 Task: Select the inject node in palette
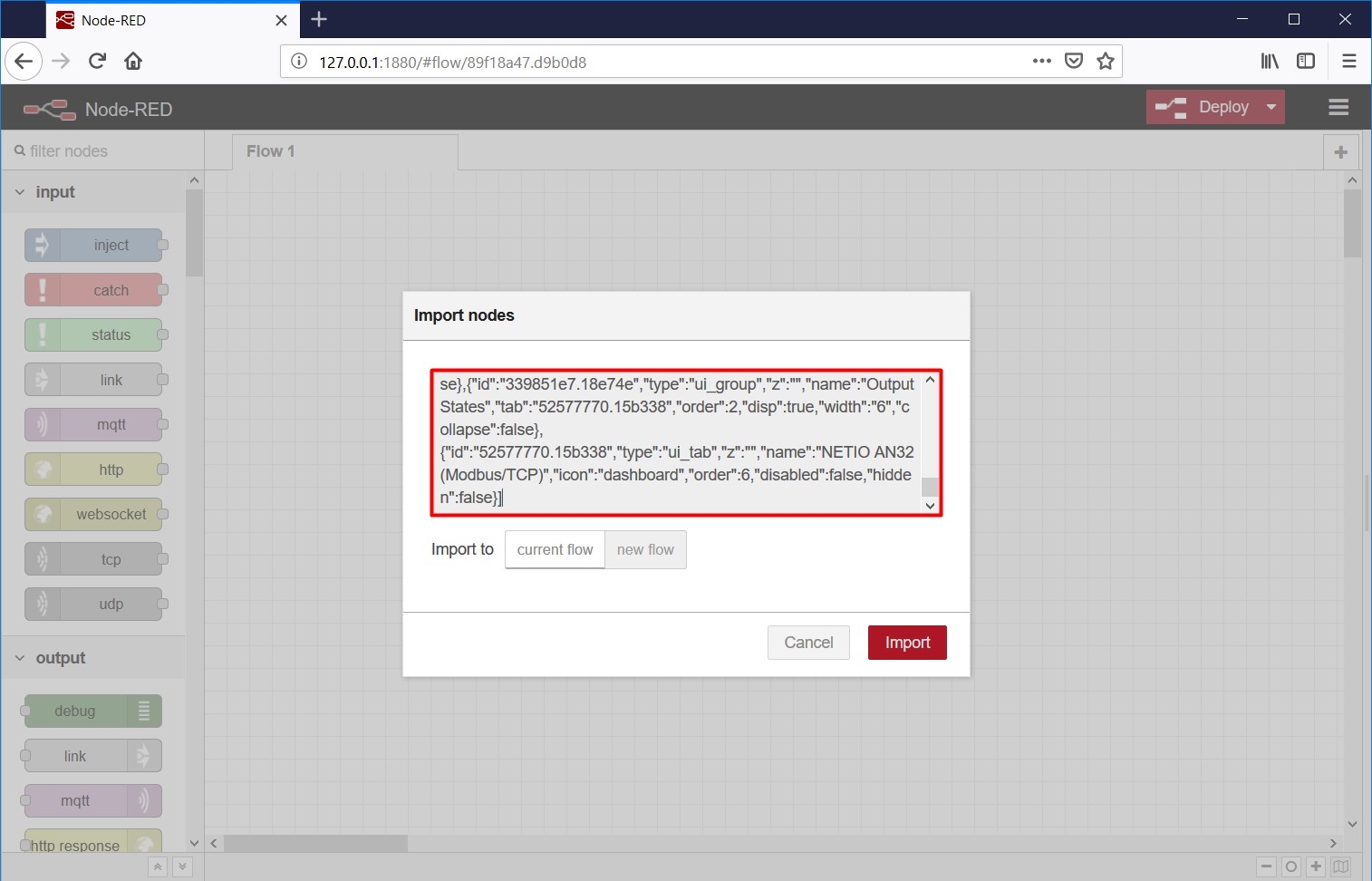tap(93, 245)
